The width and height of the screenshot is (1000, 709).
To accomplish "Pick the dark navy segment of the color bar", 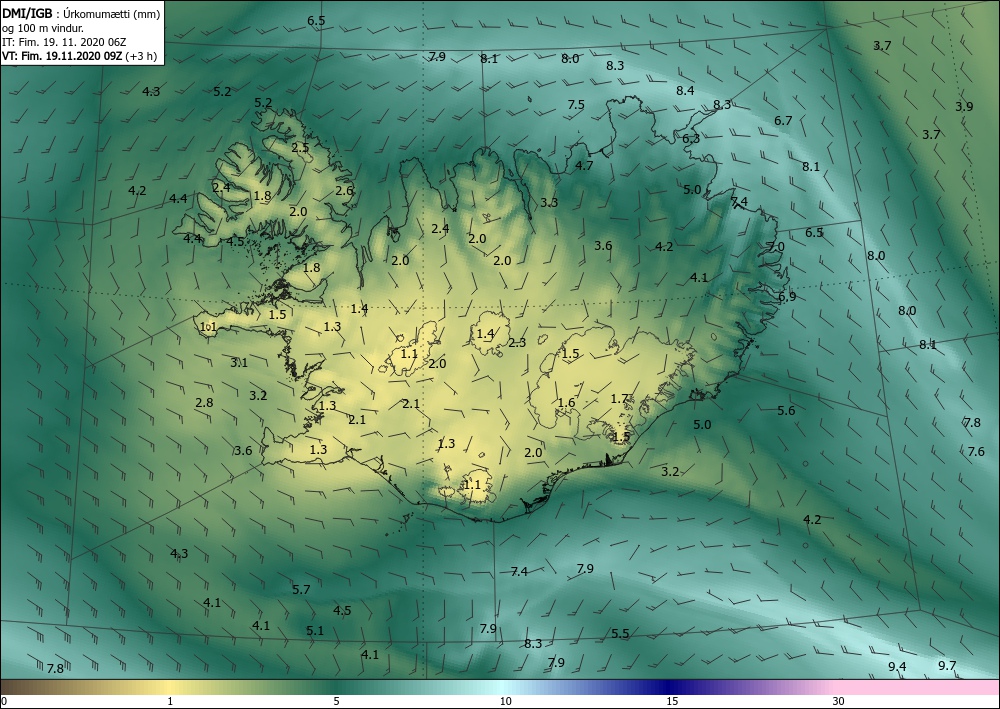I will (x=670, y=687).
